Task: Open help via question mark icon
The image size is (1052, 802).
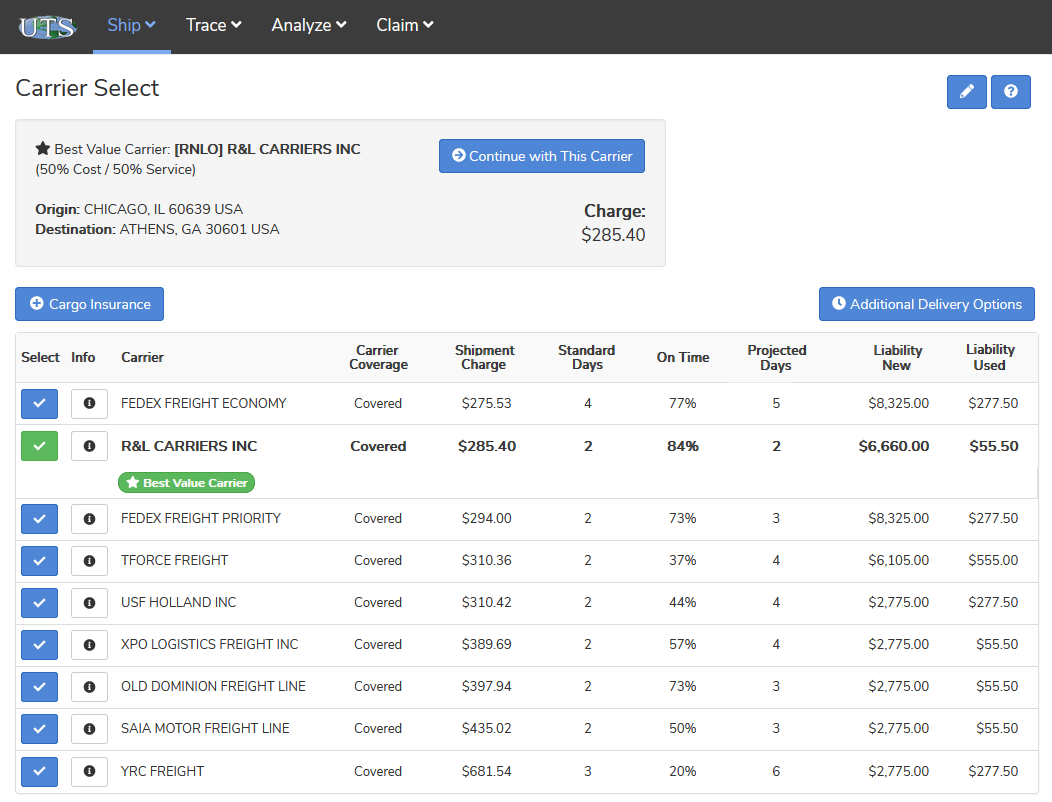Action: pyautogui.click(x=1010, y=91)
